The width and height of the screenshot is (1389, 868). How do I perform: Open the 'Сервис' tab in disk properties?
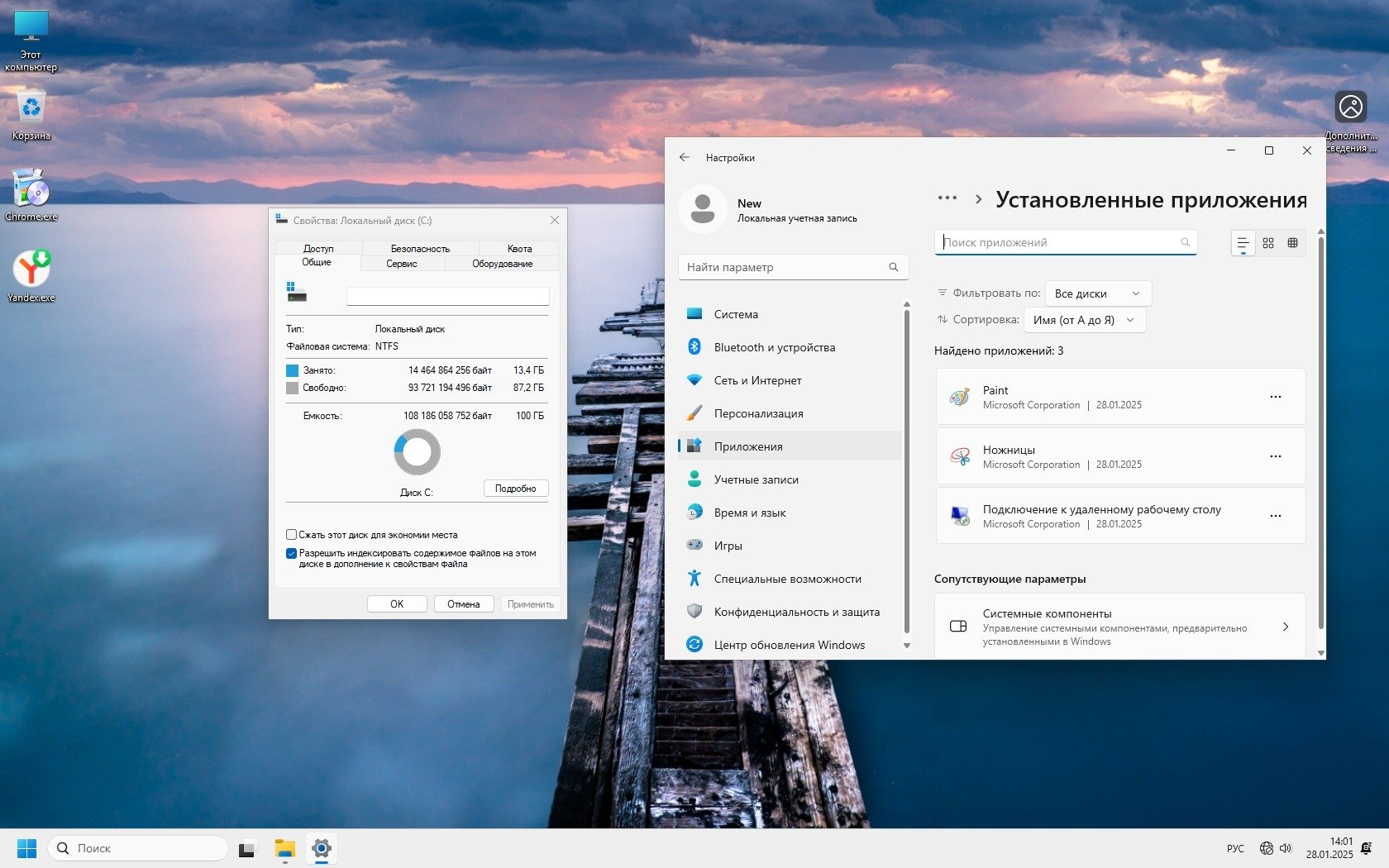(402, 264)
